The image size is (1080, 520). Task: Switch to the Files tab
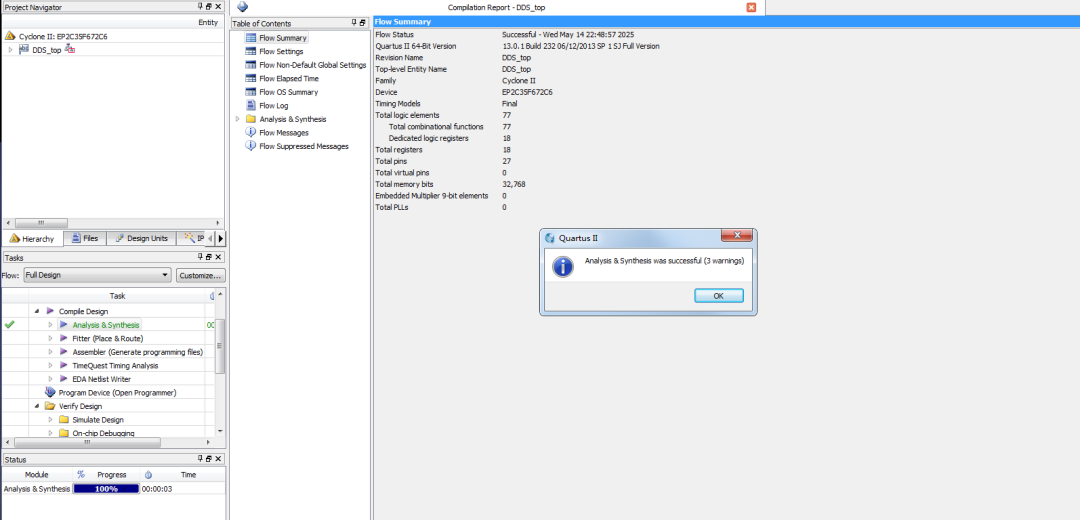tap(84, 238)
